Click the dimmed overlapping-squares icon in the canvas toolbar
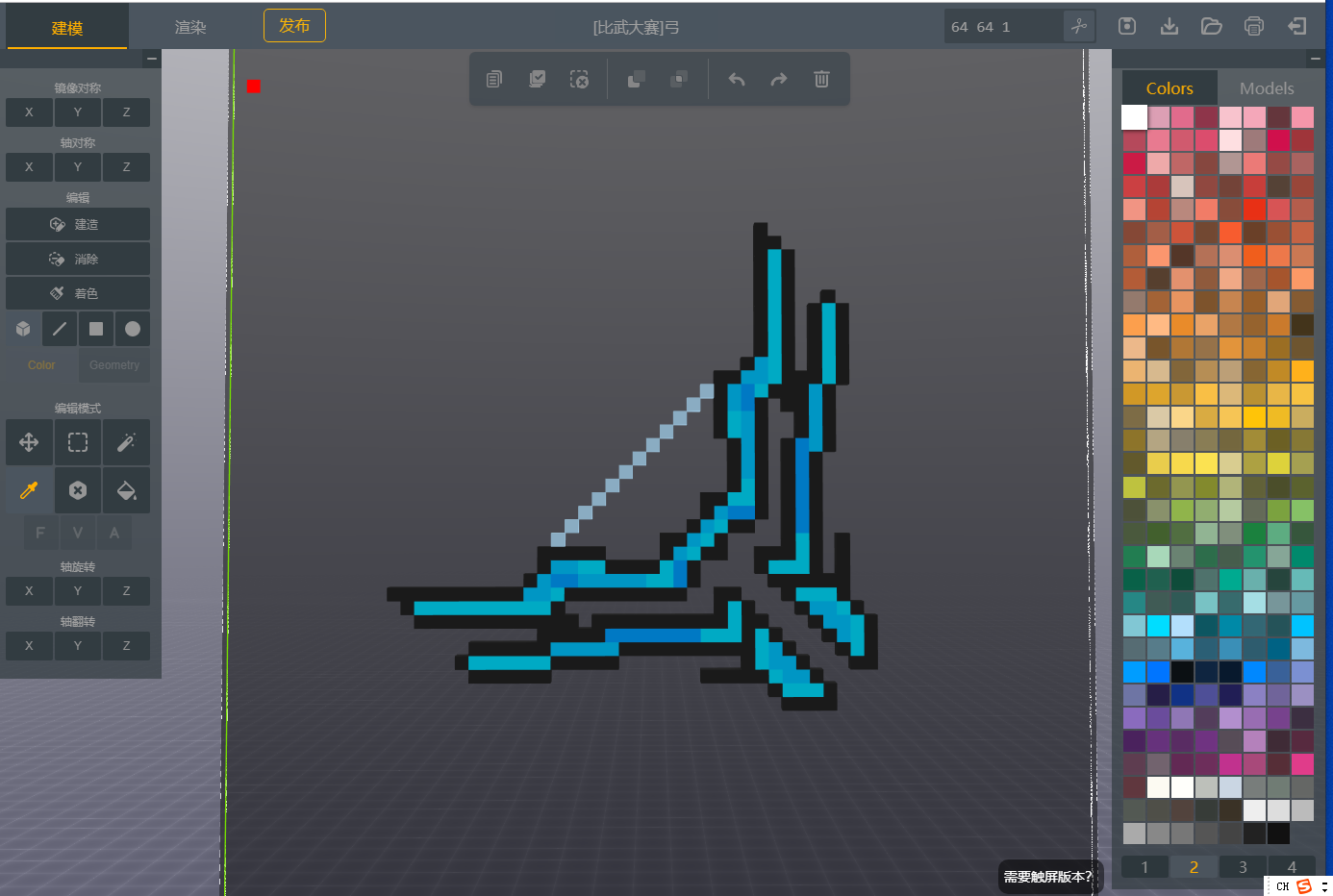 tap(678, 79)
